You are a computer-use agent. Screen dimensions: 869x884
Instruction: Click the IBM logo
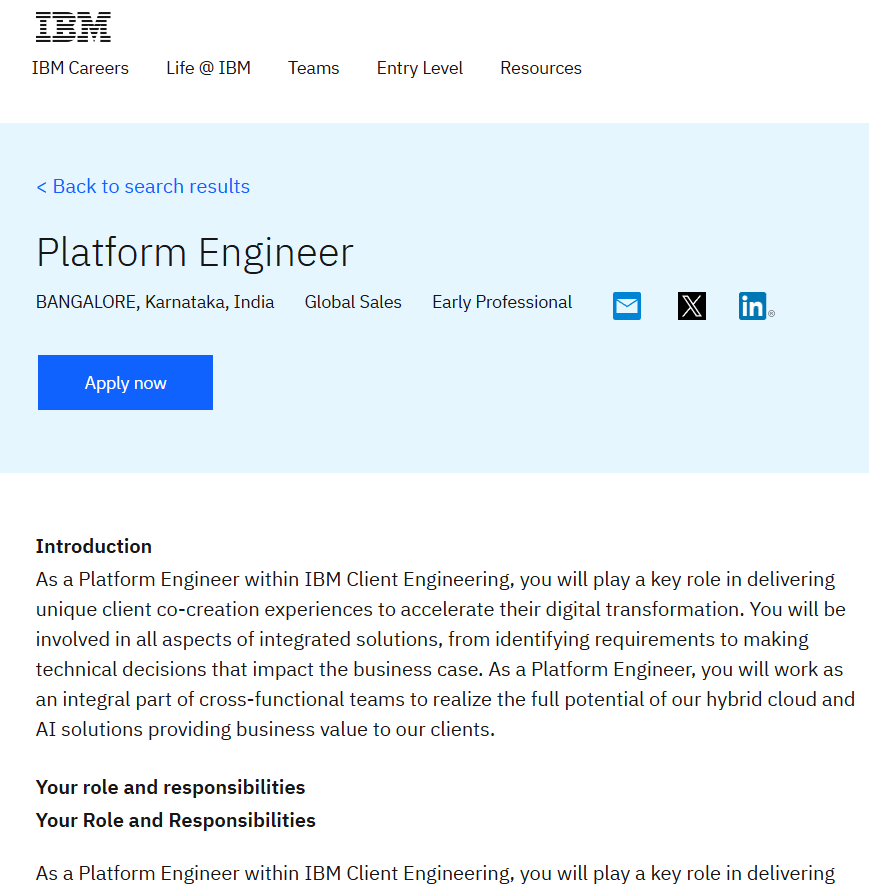coord(73,26)
